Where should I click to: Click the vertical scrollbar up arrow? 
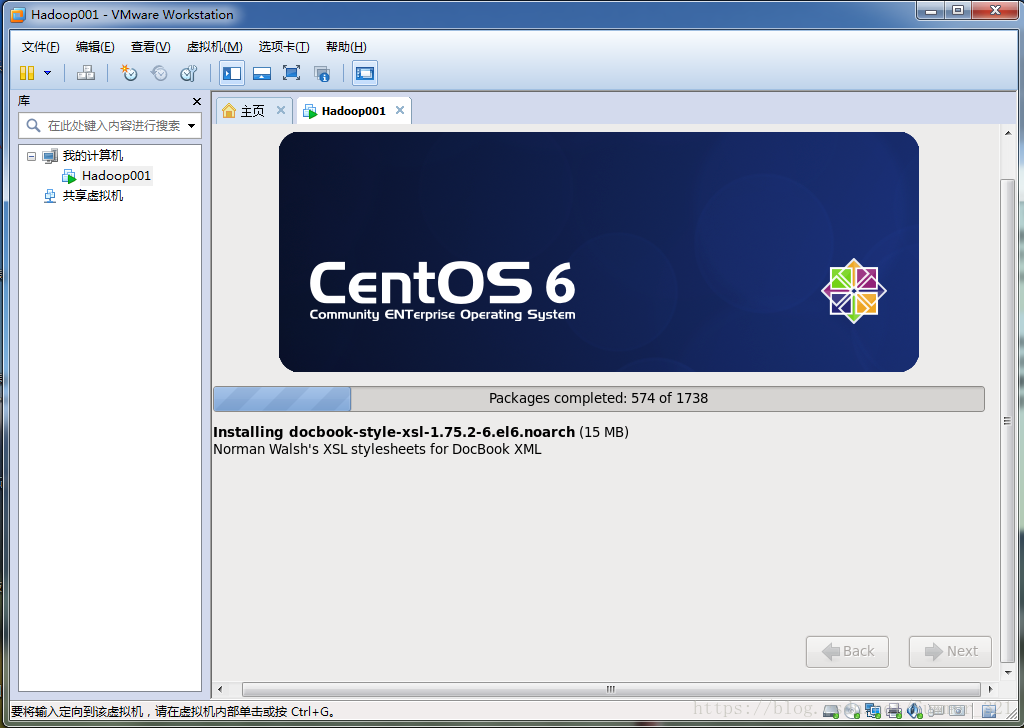1008,133
